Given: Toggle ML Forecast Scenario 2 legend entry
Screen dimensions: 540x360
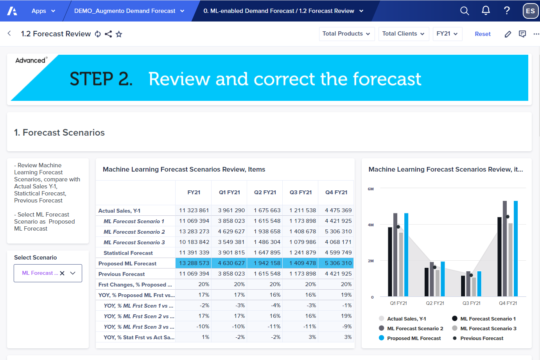Looking at the screenshot, I should tap(411, 328).
